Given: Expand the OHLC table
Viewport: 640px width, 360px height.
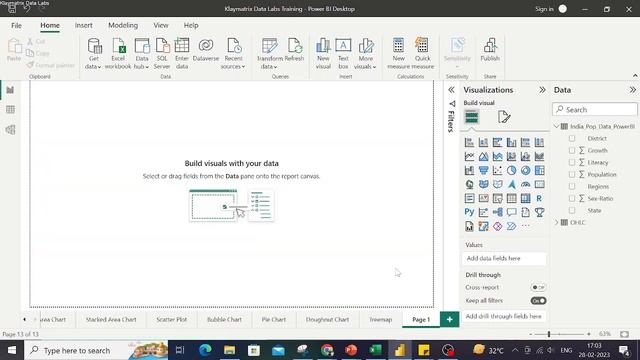Looking at the screenshot, I should click(556, 222).
